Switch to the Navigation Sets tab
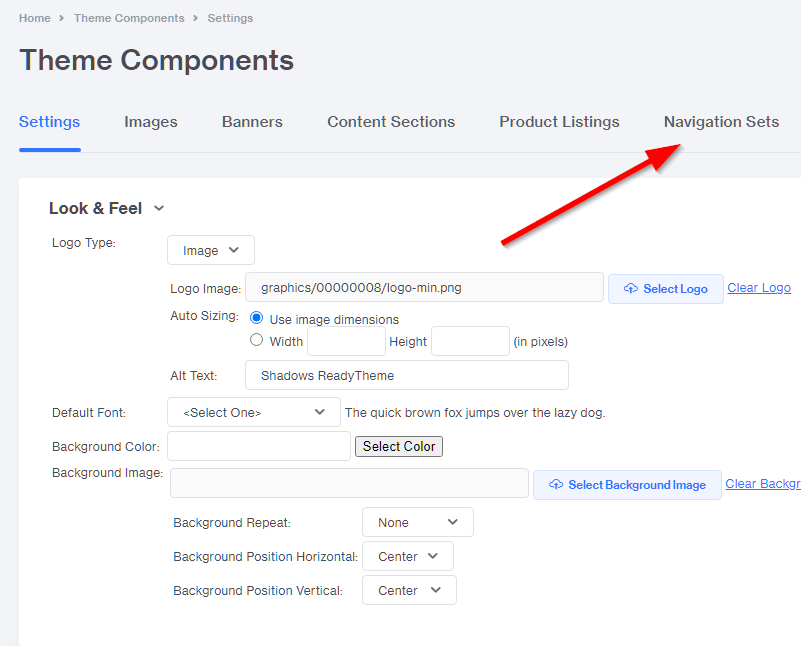The height and width of the screenshot is (646, 801). pos(721,122)
